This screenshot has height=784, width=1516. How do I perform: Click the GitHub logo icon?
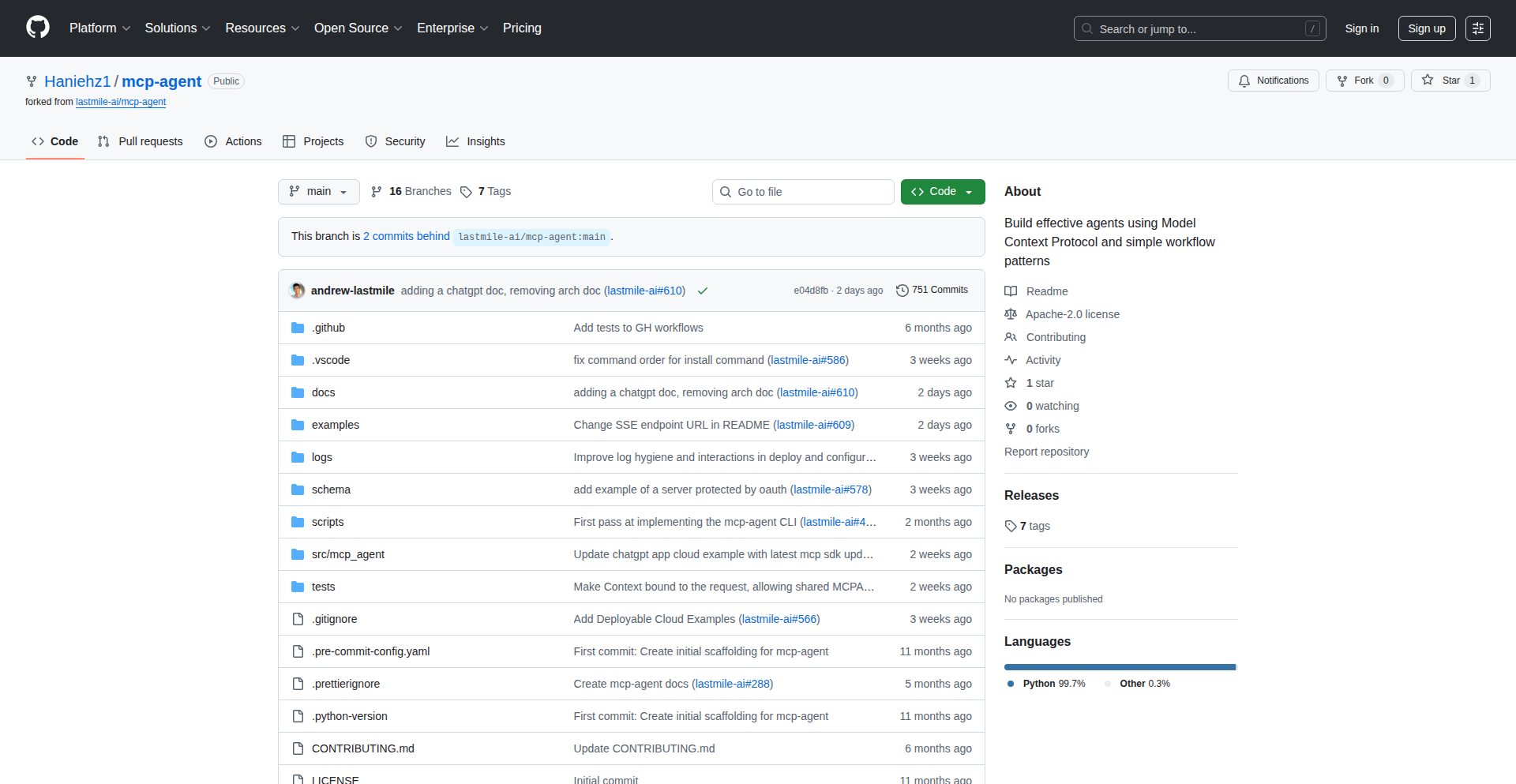(x=37, y=28)
